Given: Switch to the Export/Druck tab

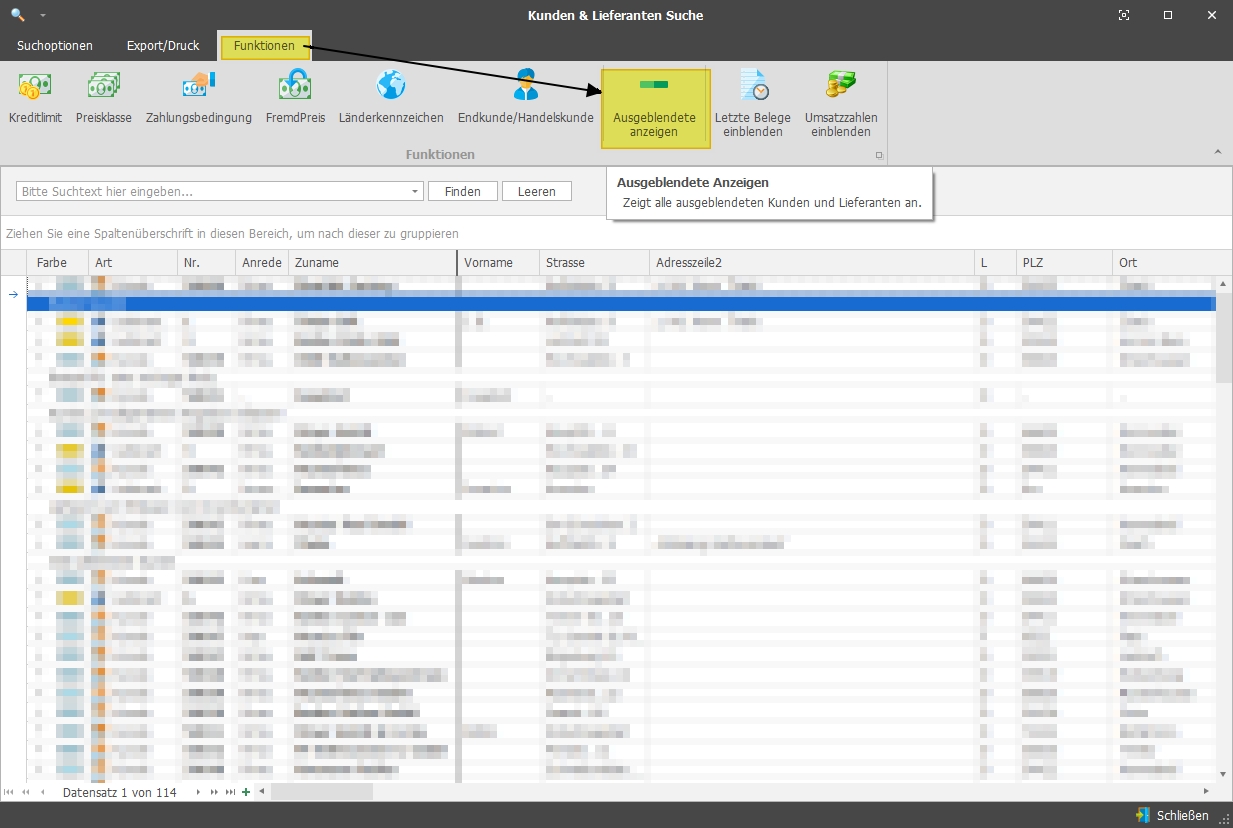Looking at the screenshot, I should coord(163,46).
